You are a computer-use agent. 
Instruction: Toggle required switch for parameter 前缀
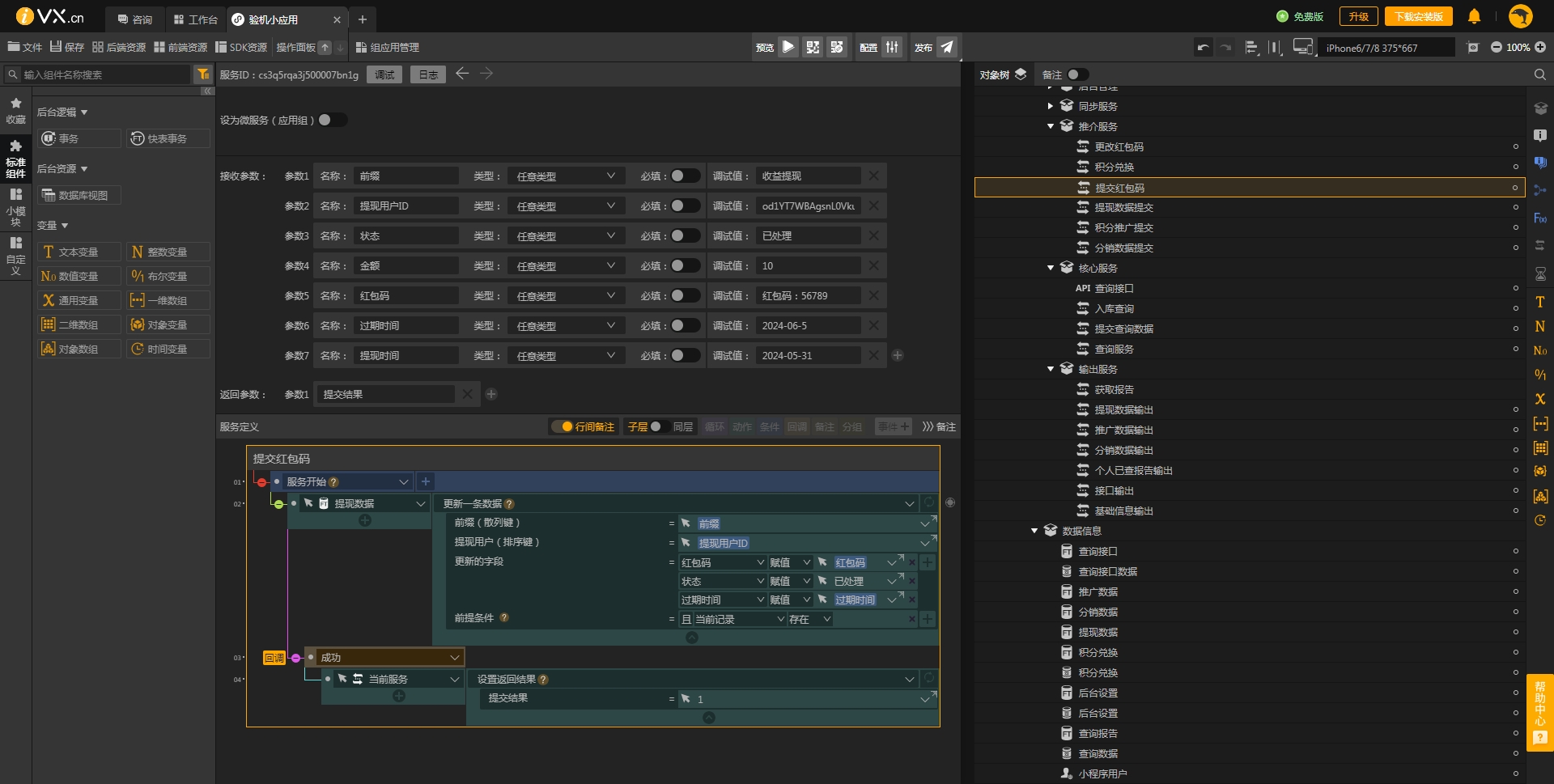tap(686, 176)
